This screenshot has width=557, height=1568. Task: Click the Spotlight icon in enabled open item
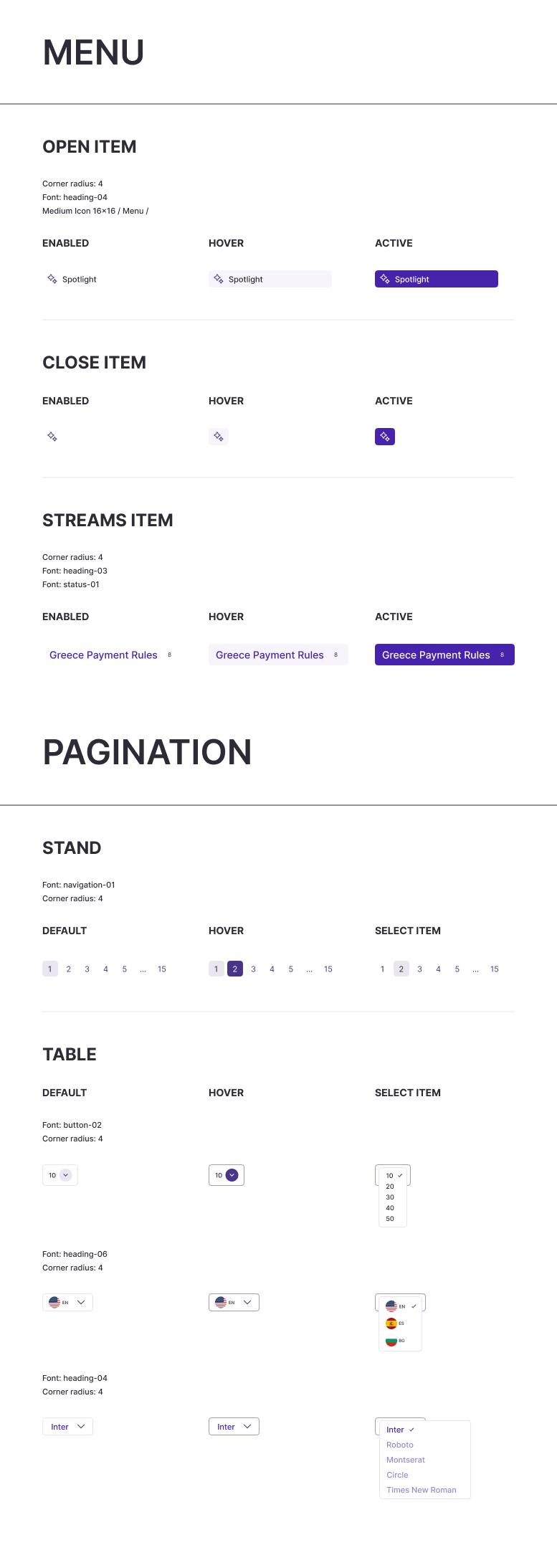coord(52,279)
